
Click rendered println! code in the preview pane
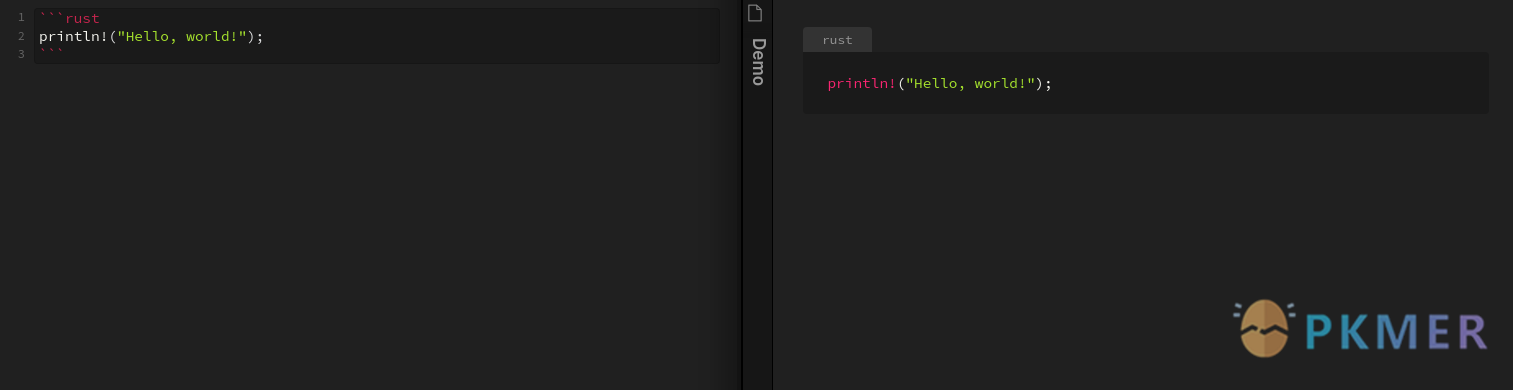[940, 83]
